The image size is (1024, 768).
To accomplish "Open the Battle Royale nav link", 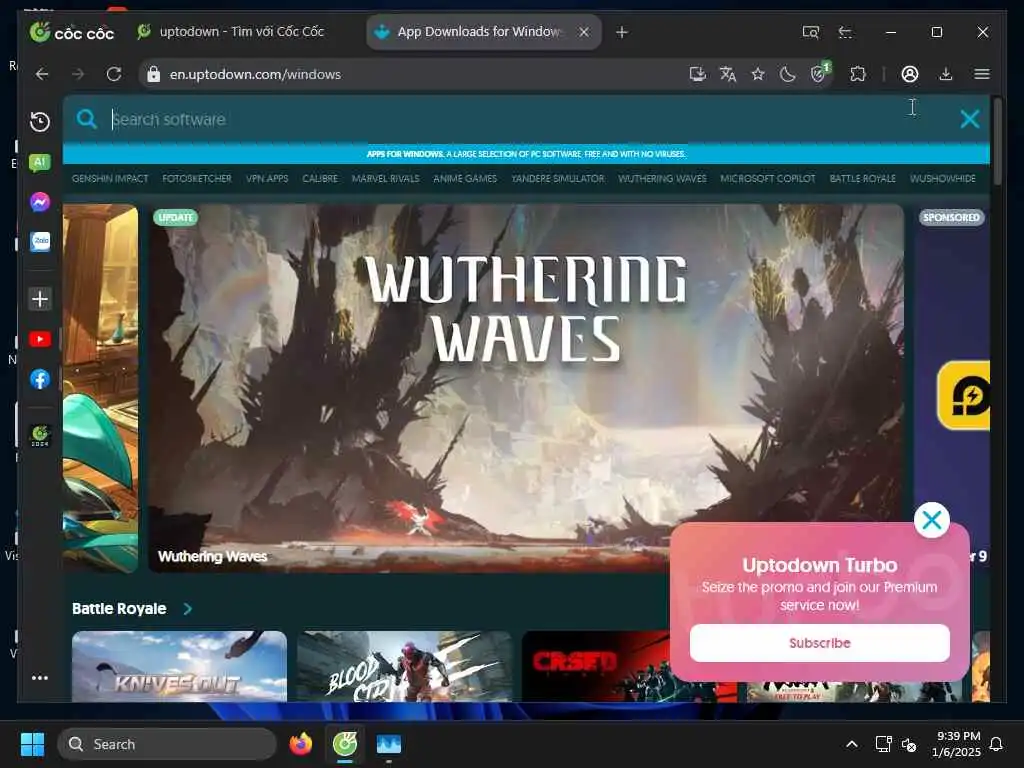I will click(863, 178).
